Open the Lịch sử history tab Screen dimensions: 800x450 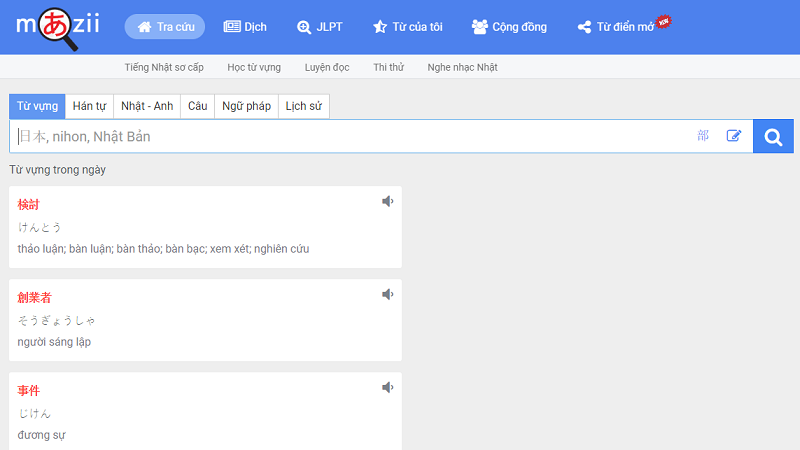point(303,106)
